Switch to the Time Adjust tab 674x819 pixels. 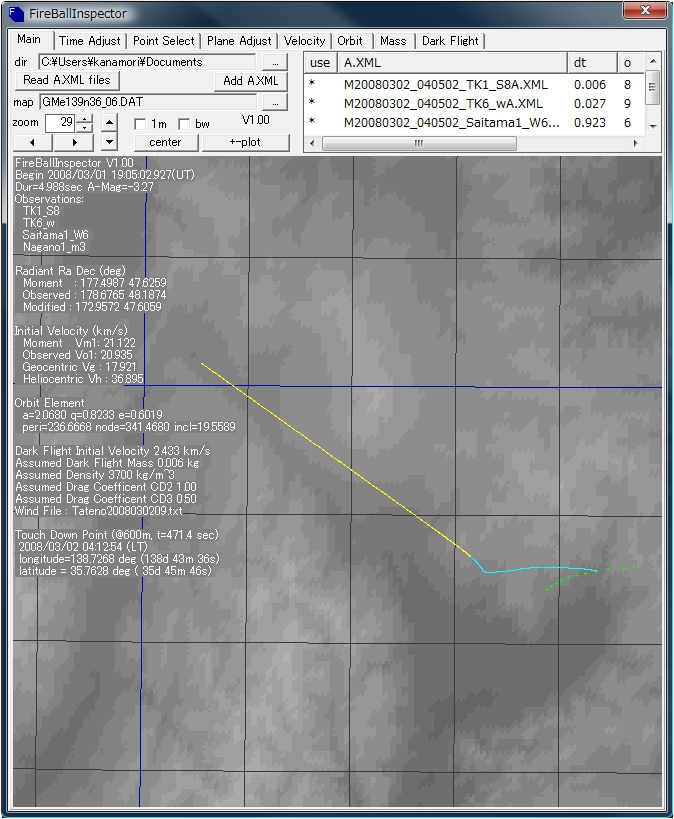pos(89,41)
